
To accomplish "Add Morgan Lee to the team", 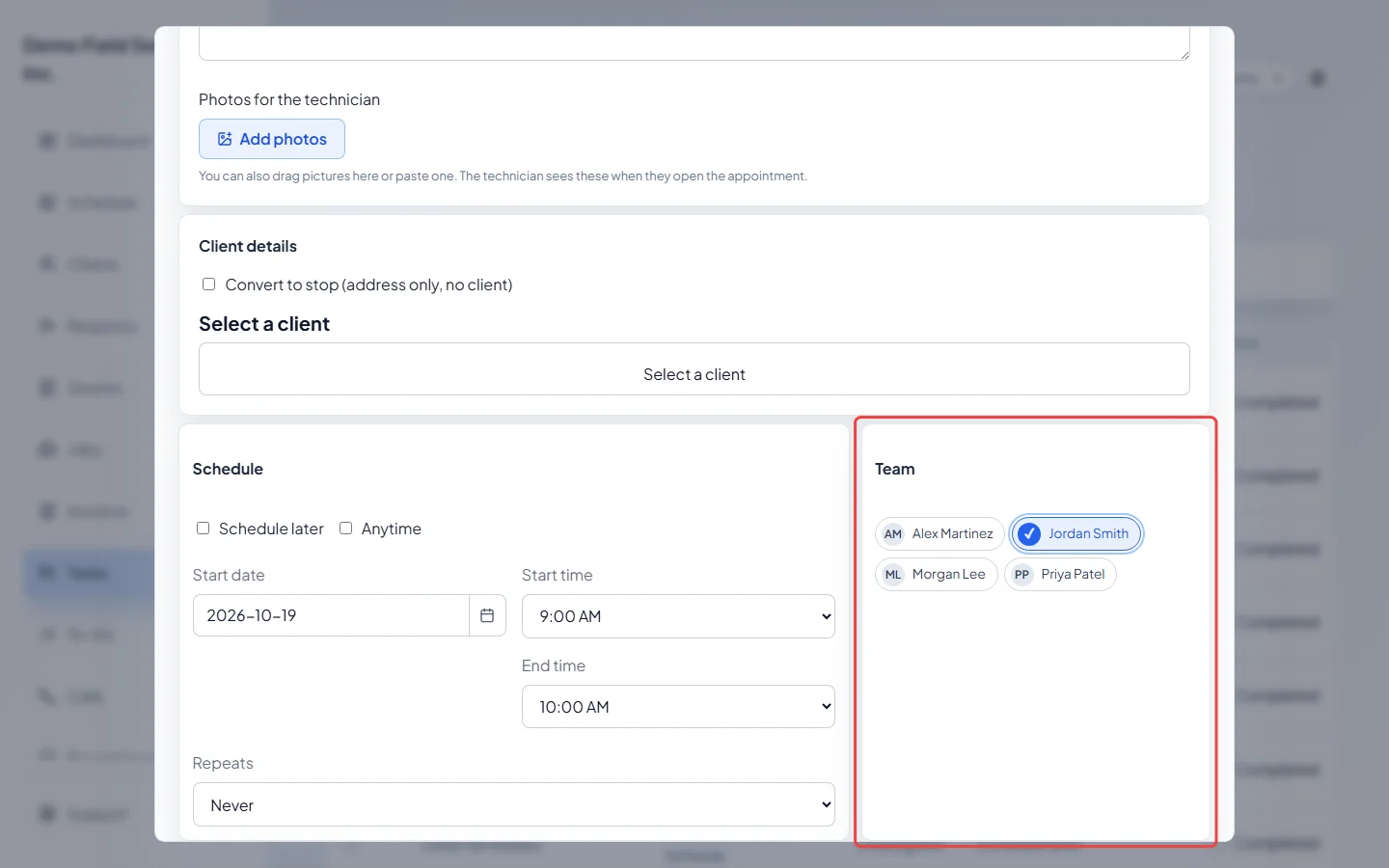I will [937, 574].
